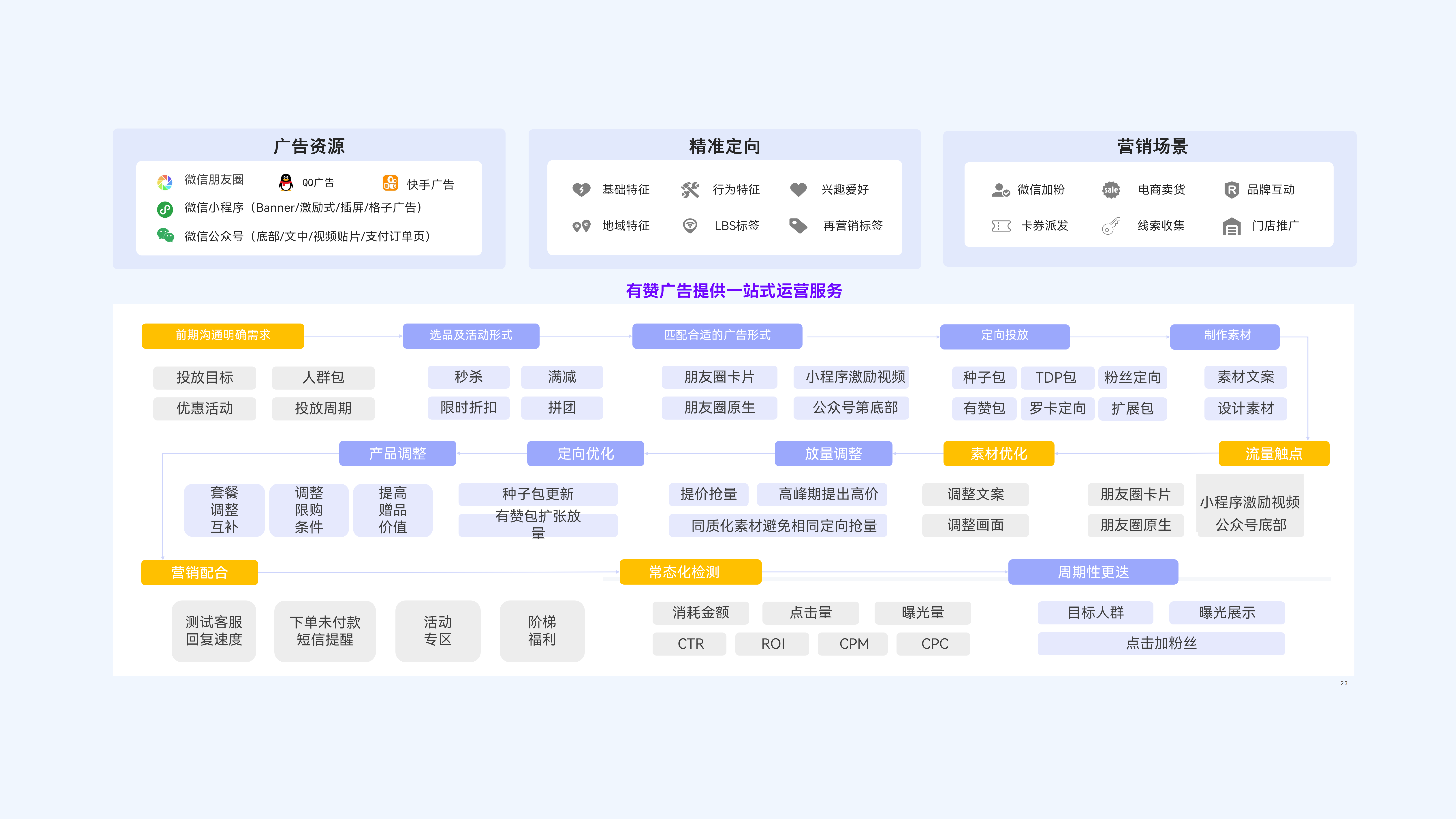The image size is (1456, 819).
Task: Click the 流量触点 yellow step
Action: point(1274,454)
